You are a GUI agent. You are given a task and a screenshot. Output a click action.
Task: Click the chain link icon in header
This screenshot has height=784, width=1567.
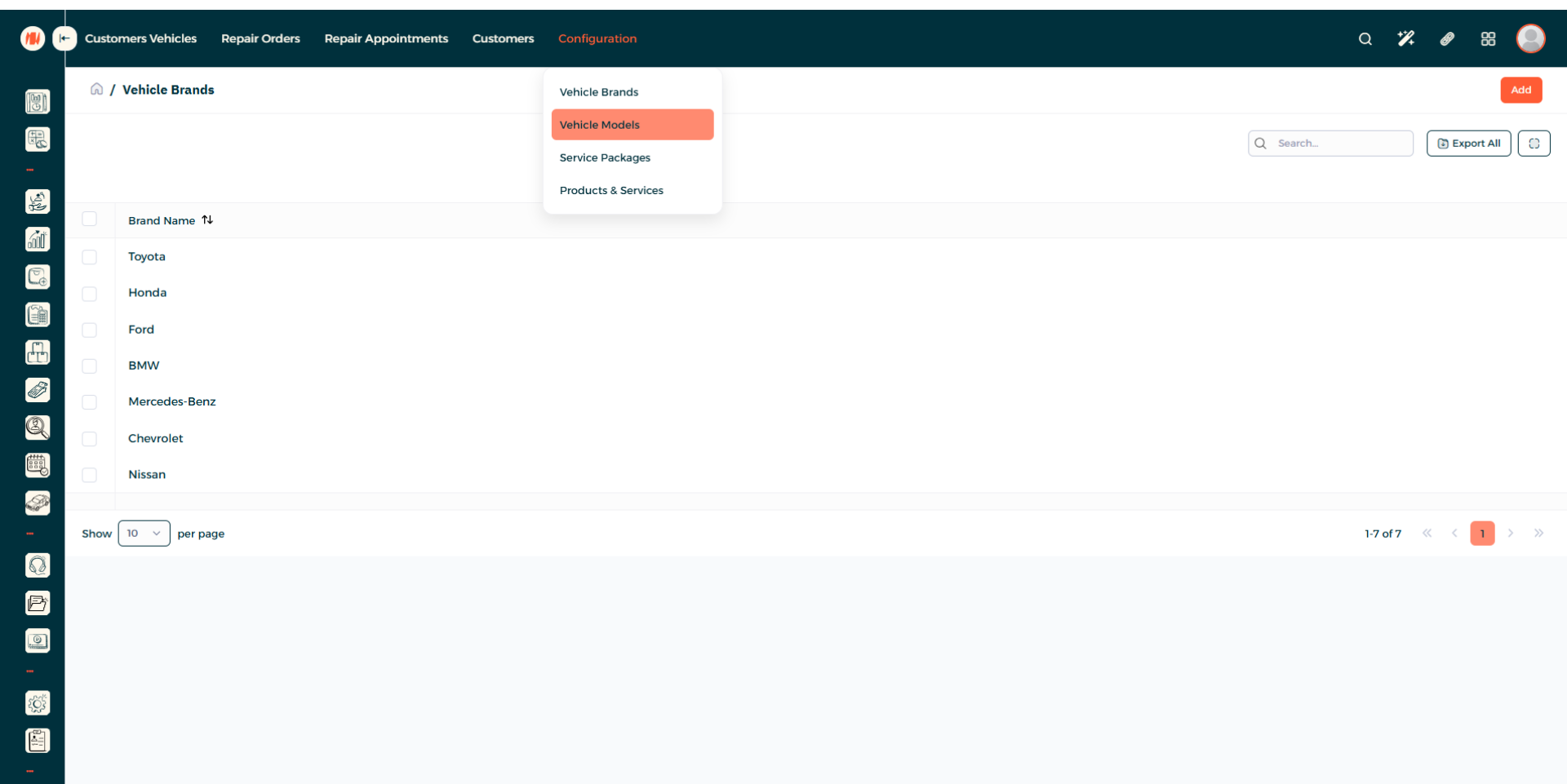pyautogui.click(x=1447, y=38)
